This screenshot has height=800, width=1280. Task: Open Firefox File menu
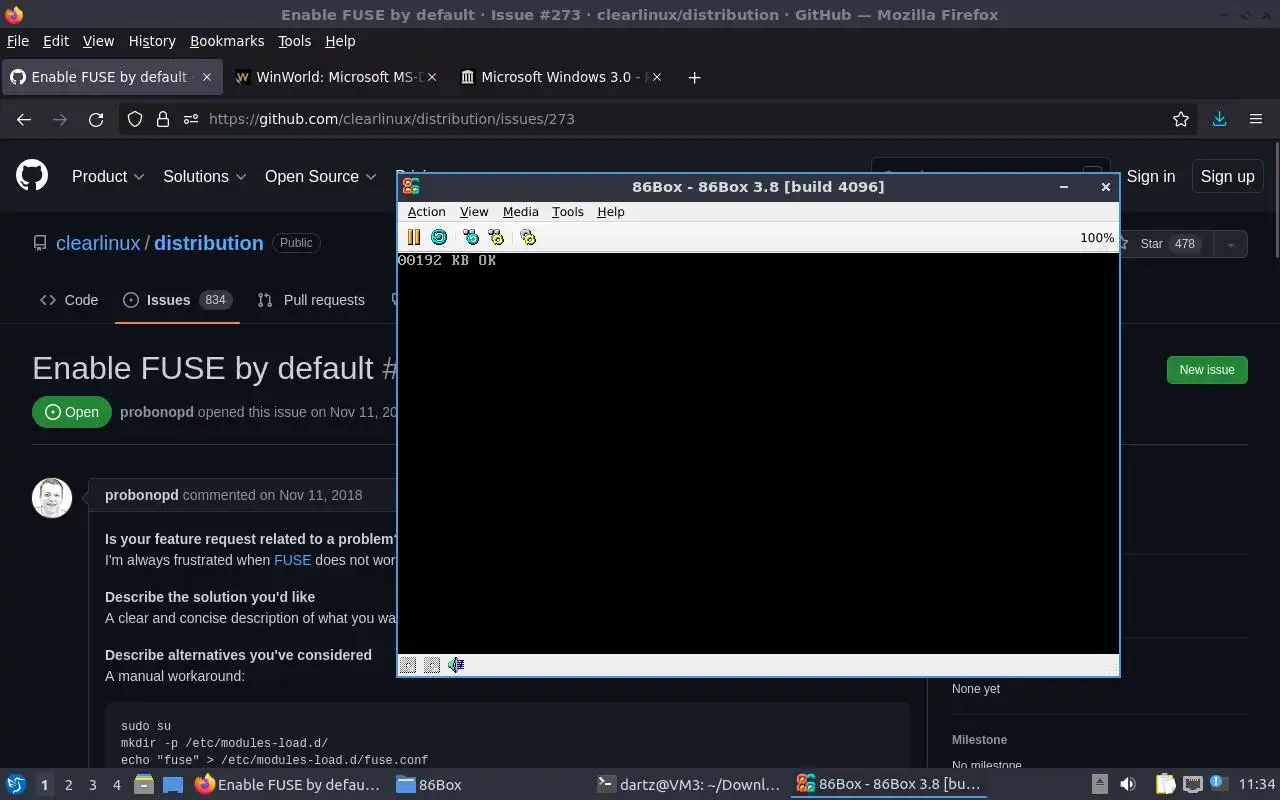(18, 41)
